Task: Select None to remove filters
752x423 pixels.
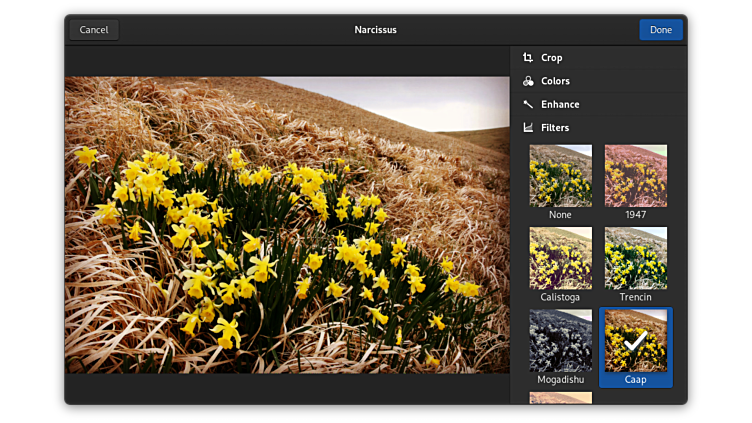Action: point(560,176)
